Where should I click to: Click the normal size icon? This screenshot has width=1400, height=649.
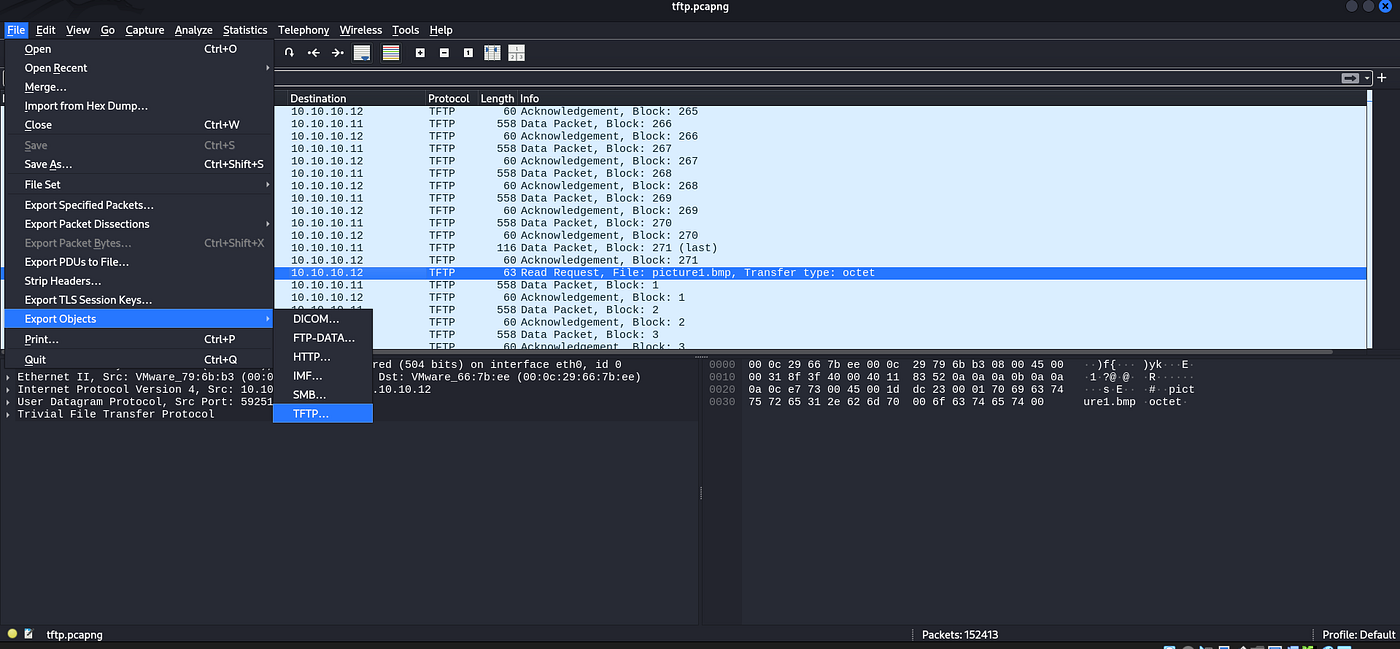pyautogui.click(x=468, y=52)
